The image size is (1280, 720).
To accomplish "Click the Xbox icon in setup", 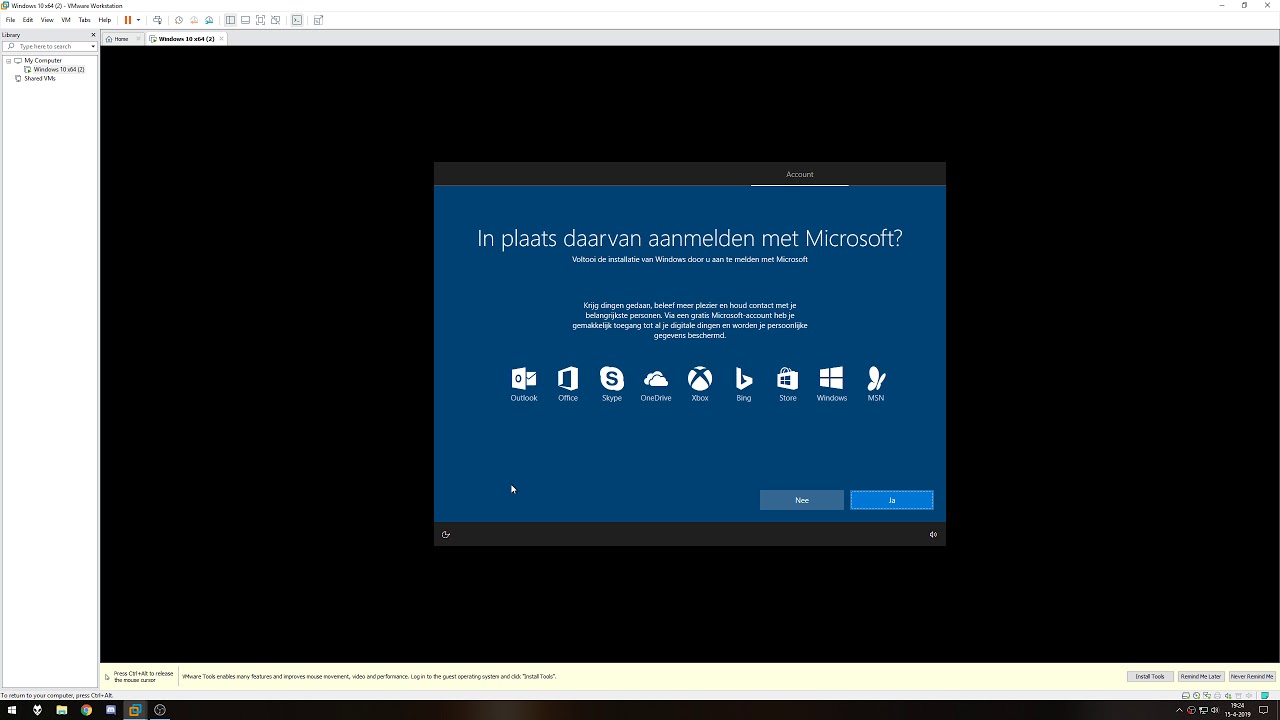I will coord(700,379).
